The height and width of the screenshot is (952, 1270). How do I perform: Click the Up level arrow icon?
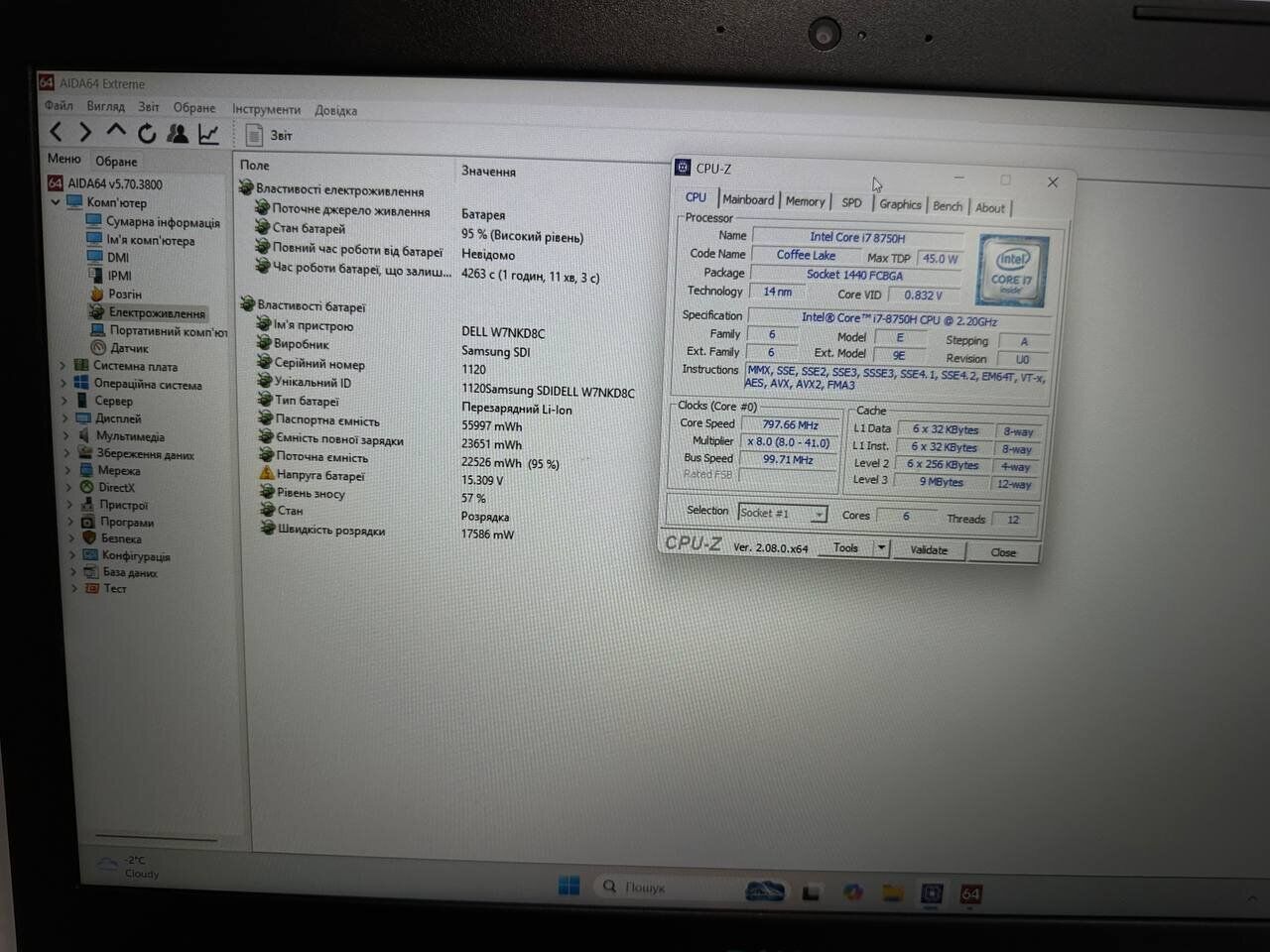tap(116, 131)
